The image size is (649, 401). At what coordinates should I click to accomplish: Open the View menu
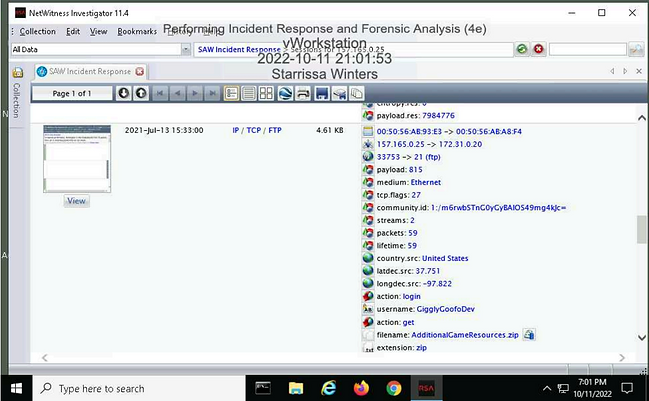tap(99, 31)
